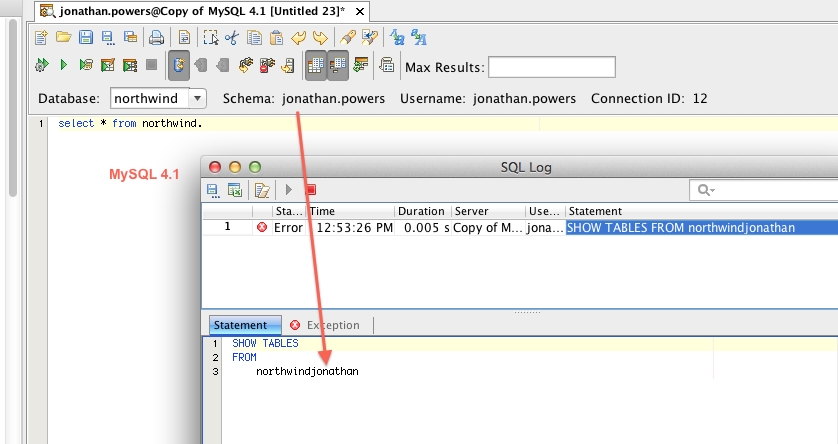Close the Untitled 23 editor tab

click(360, 11)
